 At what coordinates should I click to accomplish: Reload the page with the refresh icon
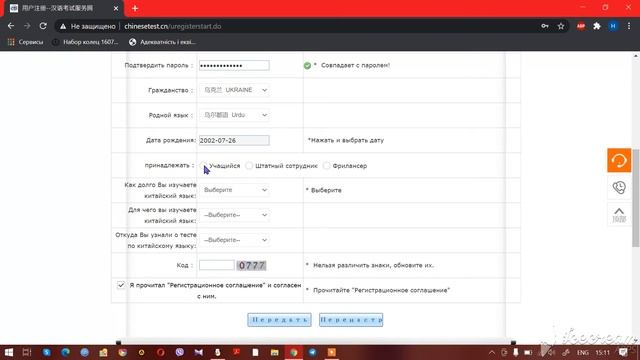pos(43,26)
